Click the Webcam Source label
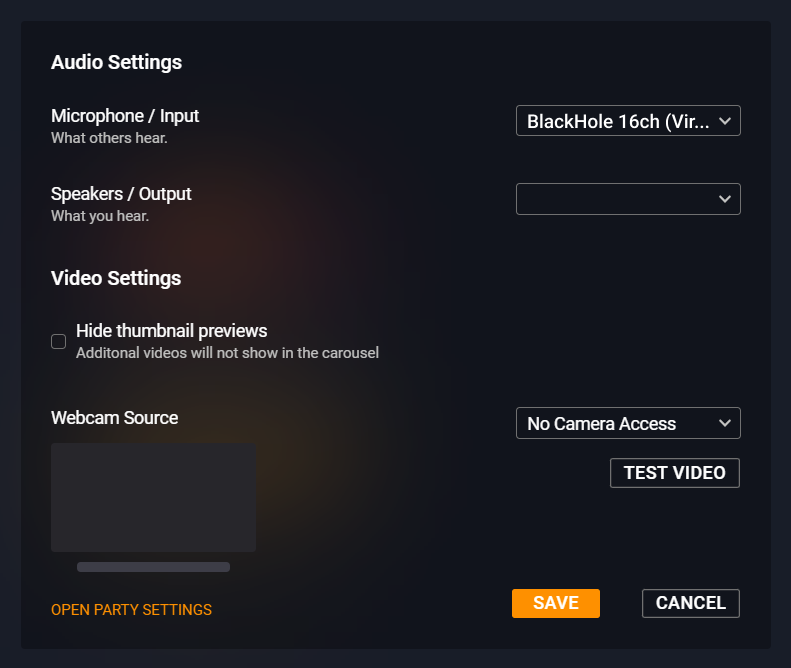Image resolution: width=791 pixels, height=668 pixels. [114, 418]
